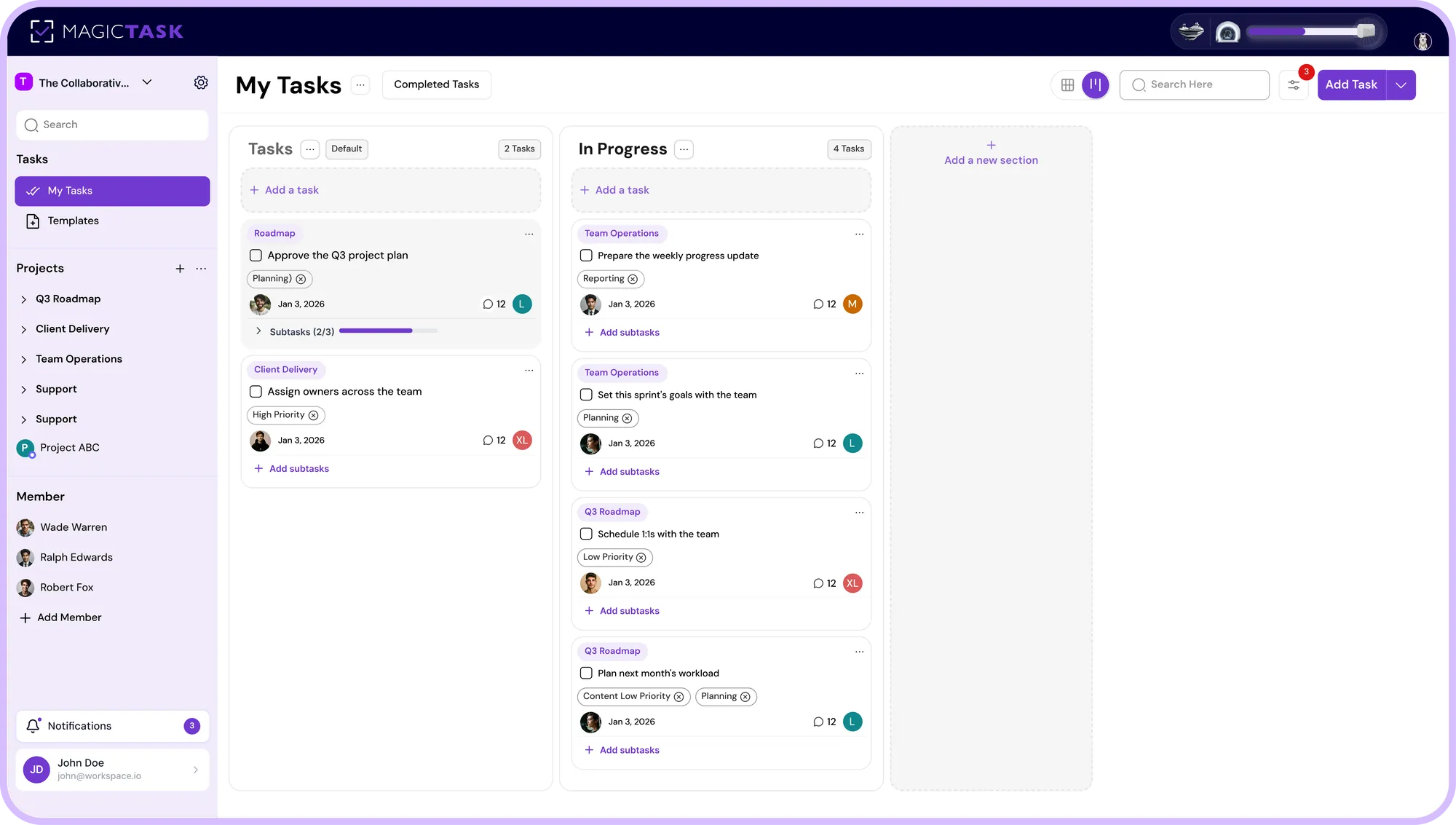Open the Add Task dropdown arrow
Screen dimensions: 1456x825
1401,85
